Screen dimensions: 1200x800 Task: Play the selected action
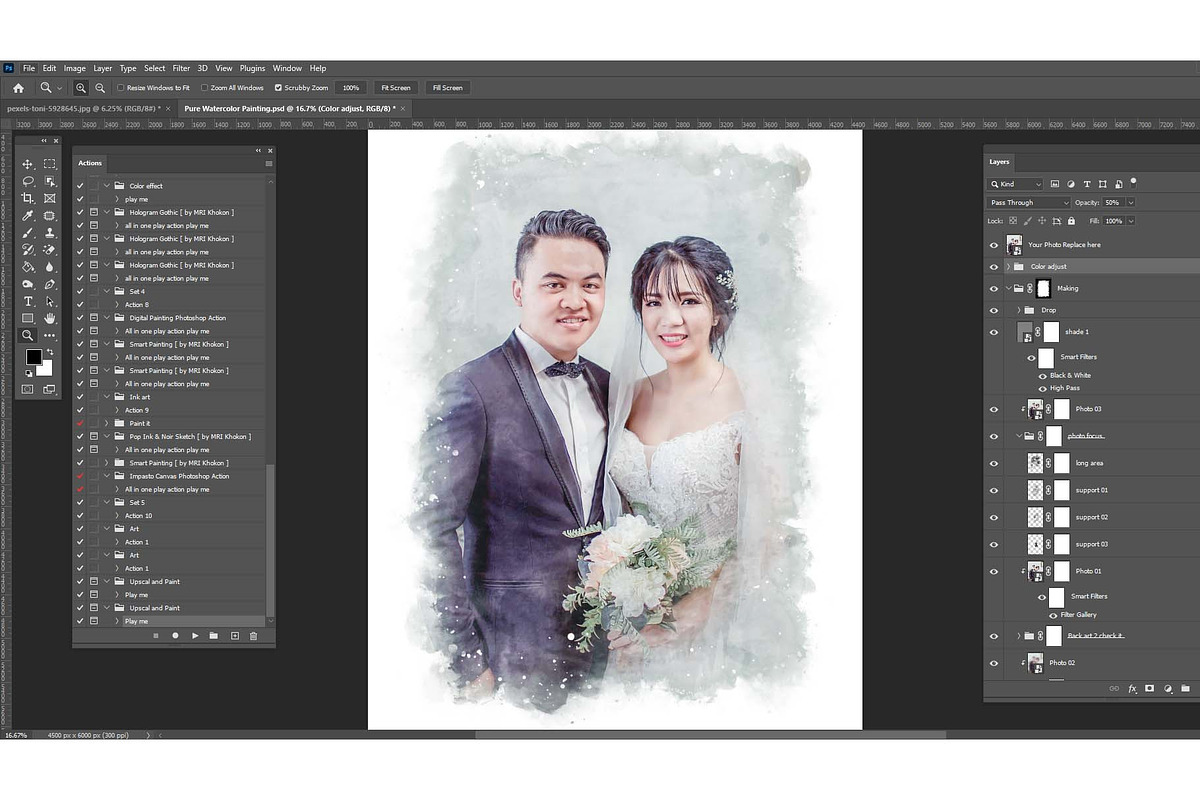195,635
